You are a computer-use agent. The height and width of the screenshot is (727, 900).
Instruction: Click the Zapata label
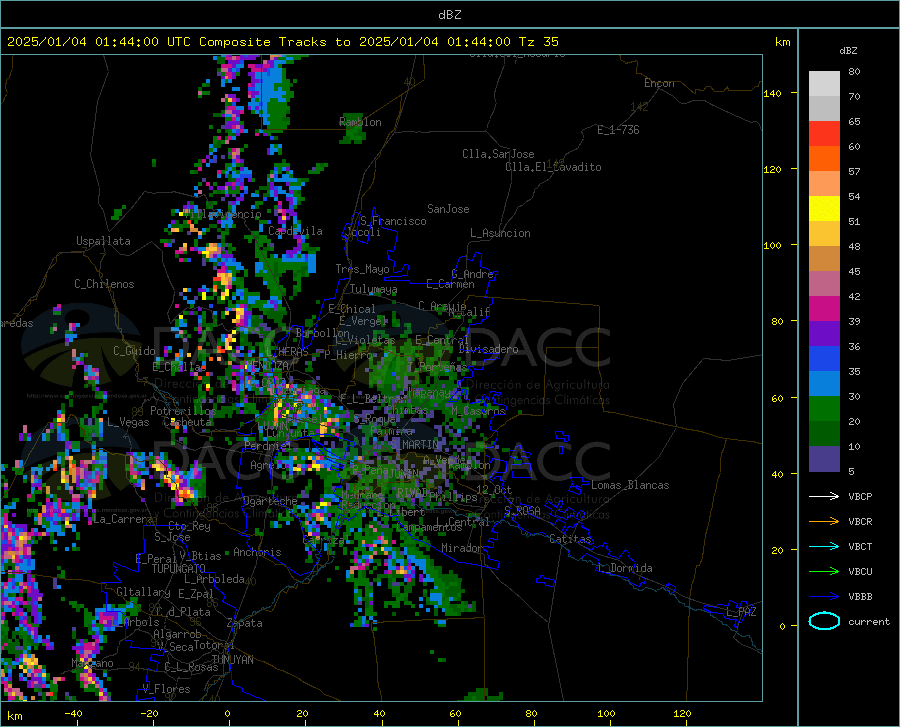(245, 623)
